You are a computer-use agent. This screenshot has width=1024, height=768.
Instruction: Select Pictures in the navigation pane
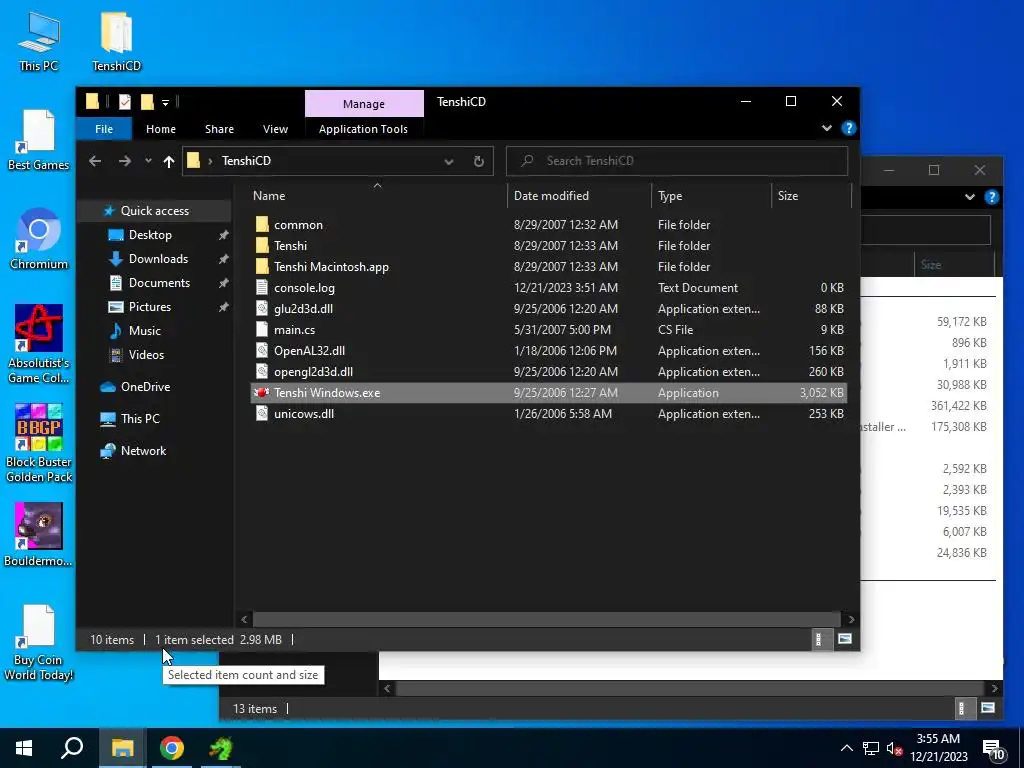[x=150, y=307]
